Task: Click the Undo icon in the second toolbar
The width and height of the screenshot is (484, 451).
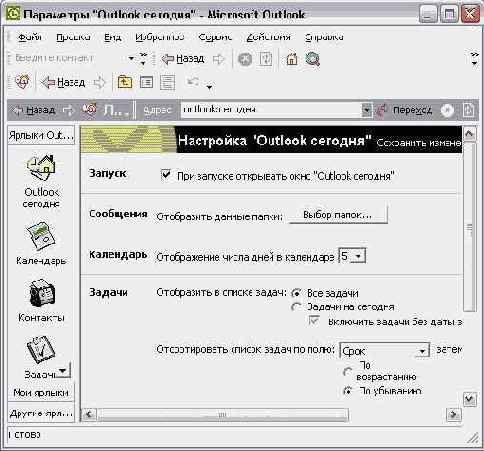Action: click(x=194, y=82)
